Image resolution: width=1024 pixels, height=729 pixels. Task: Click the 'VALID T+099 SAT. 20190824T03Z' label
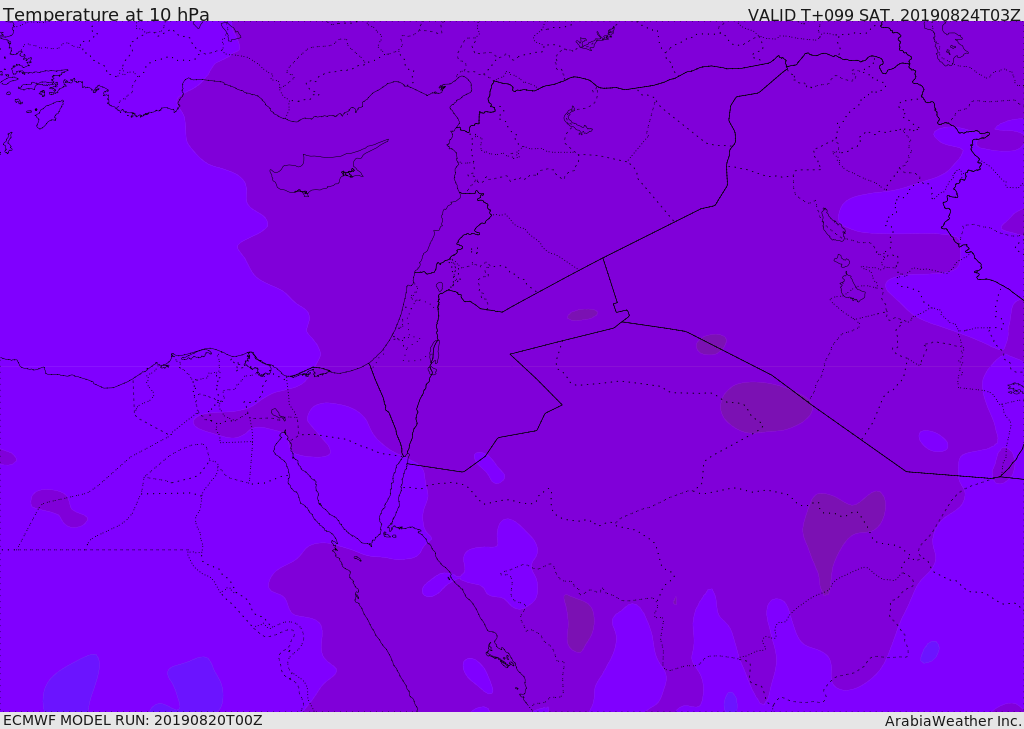click(x=884, y=15)
